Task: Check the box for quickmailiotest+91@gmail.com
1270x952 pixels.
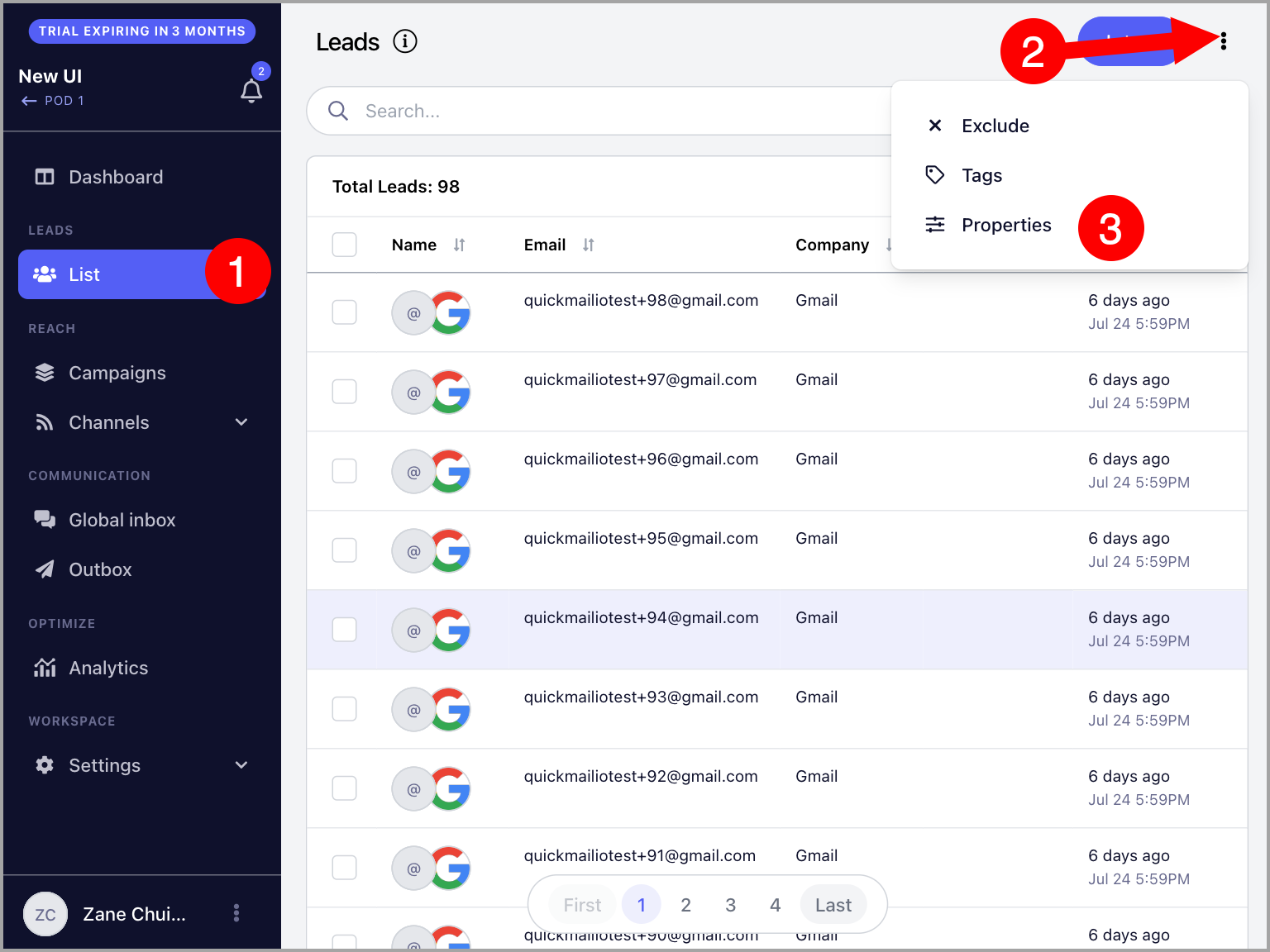Action: (344, 868)
